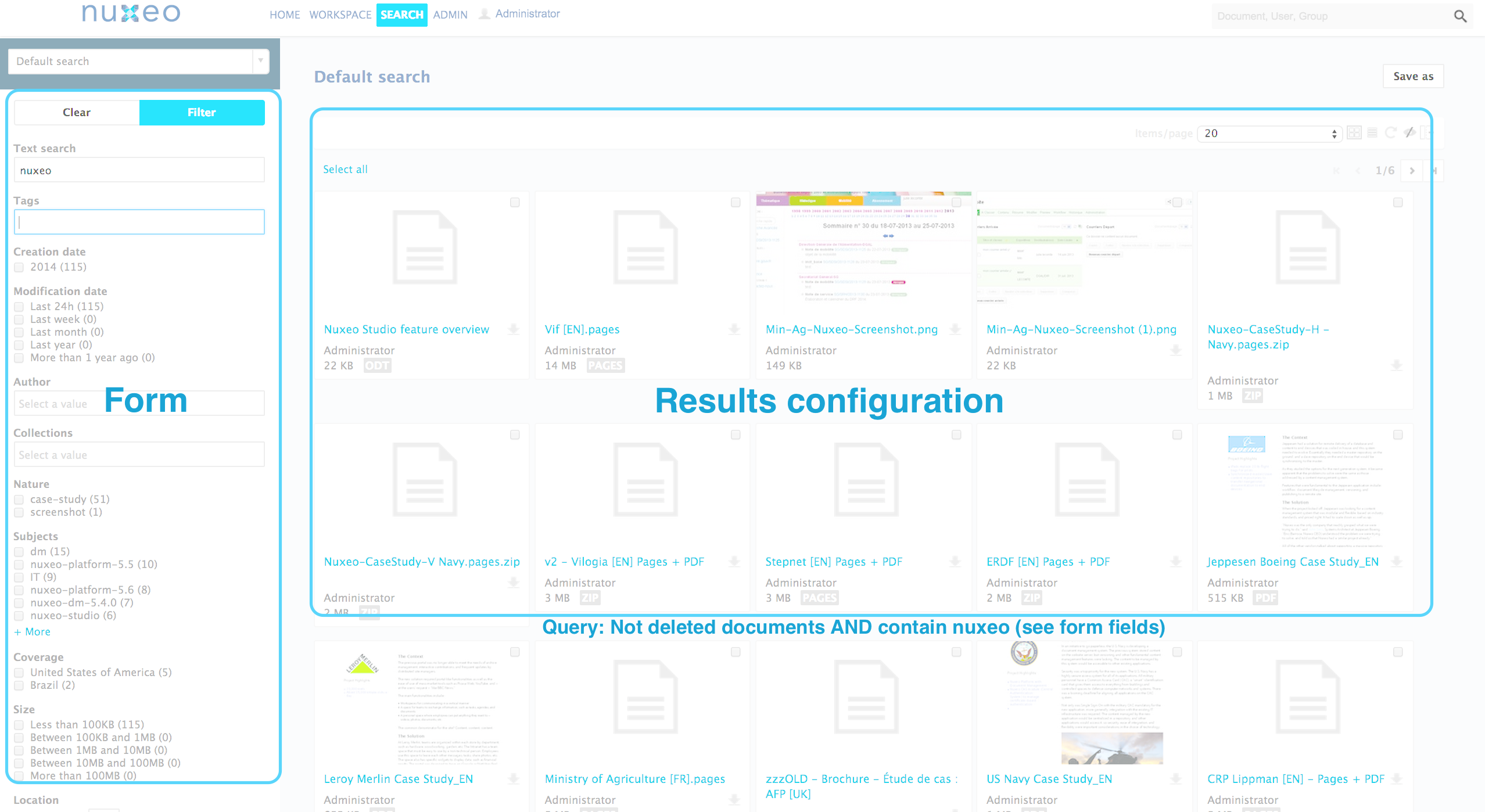1485x812 pixels.
Task: Click the Filter button
Action: (202, 112)
